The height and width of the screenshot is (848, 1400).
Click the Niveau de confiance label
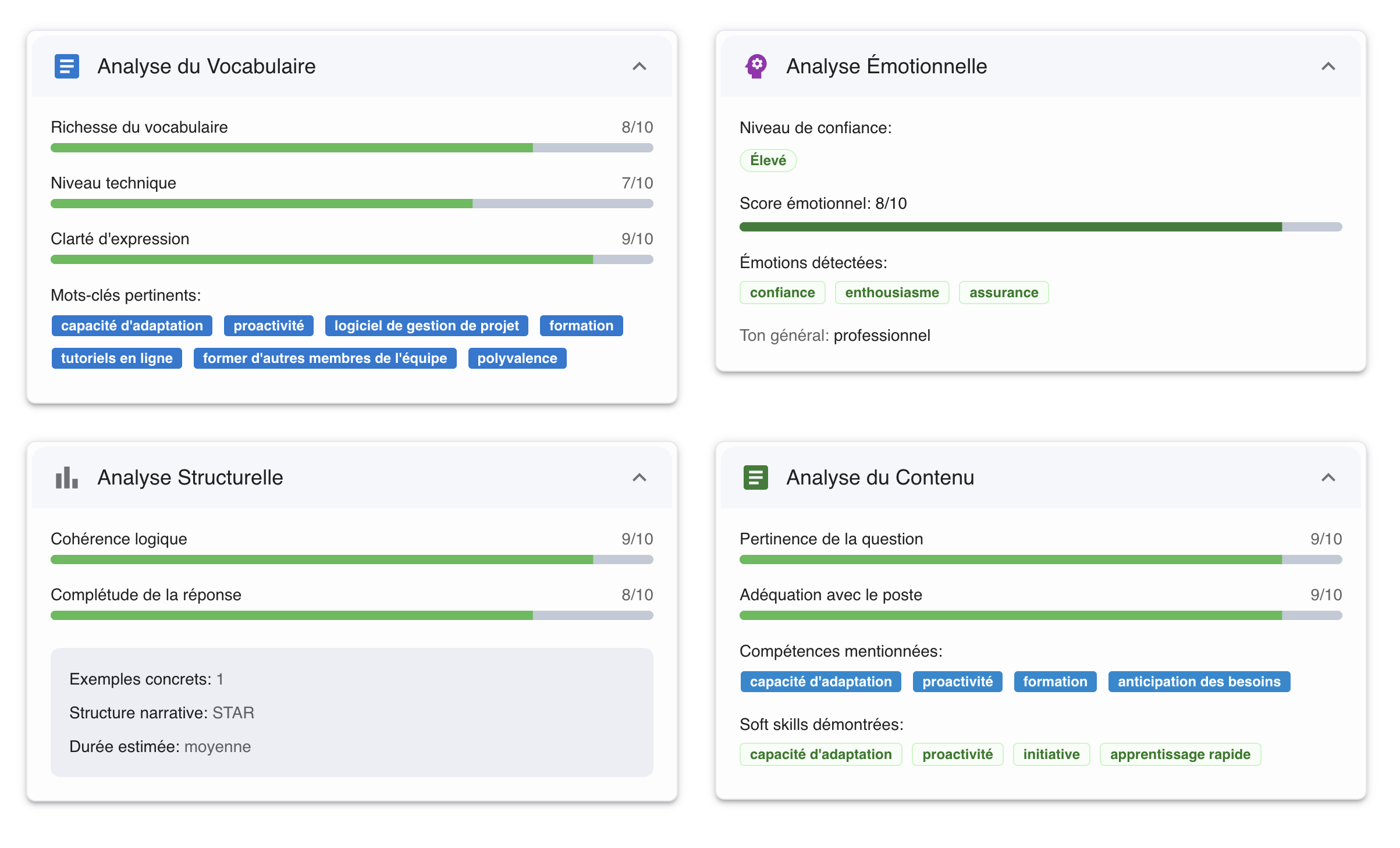point(816,128)
